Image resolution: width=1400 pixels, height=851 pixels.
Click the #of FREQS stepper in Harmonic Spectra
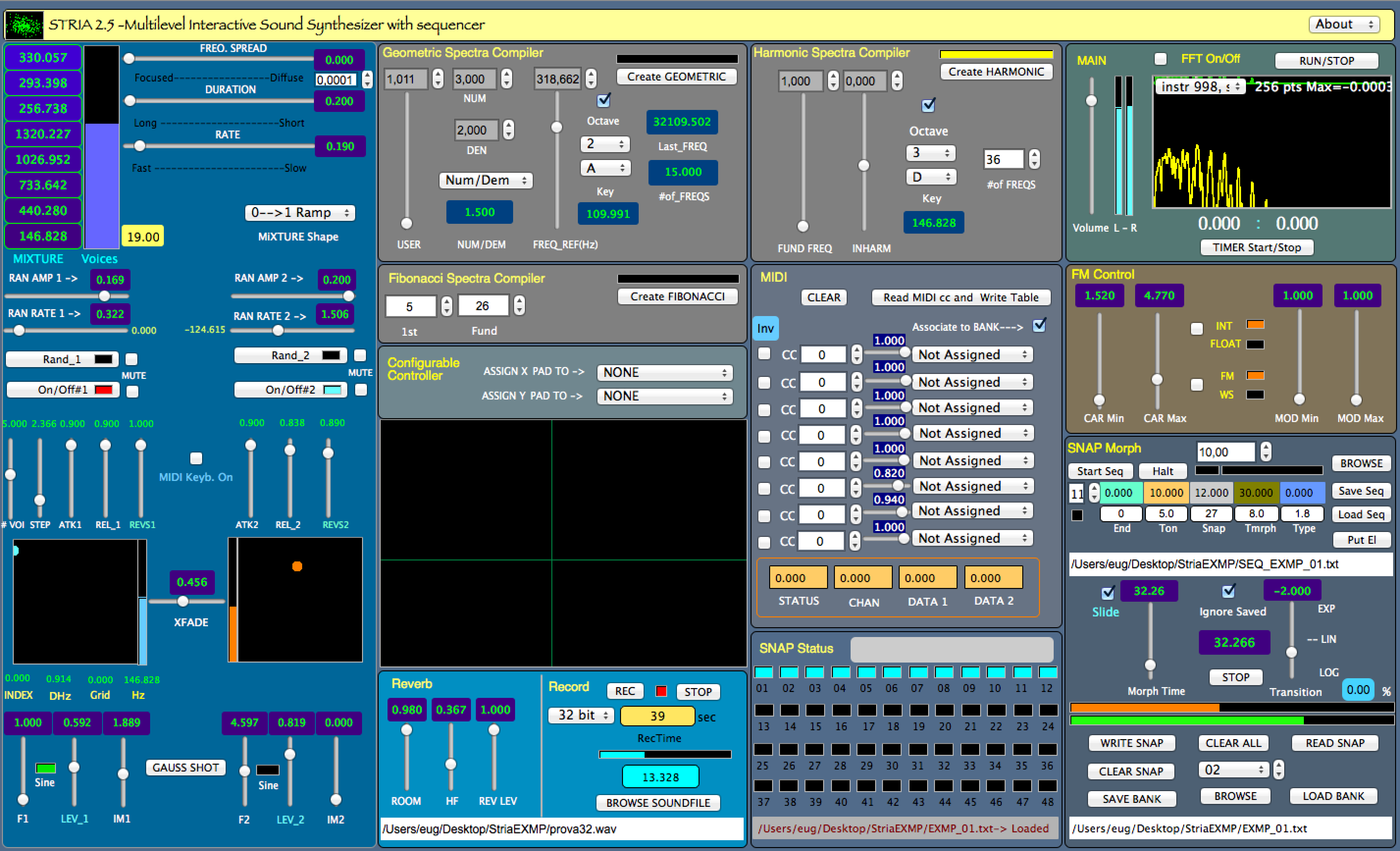coord(1034,159)
